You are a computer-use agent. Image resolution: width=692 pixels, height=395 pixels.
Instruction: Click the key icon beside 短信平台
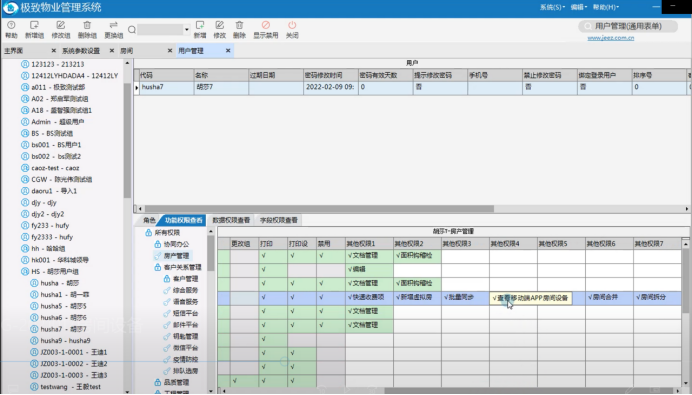click(x=166, y=313)
